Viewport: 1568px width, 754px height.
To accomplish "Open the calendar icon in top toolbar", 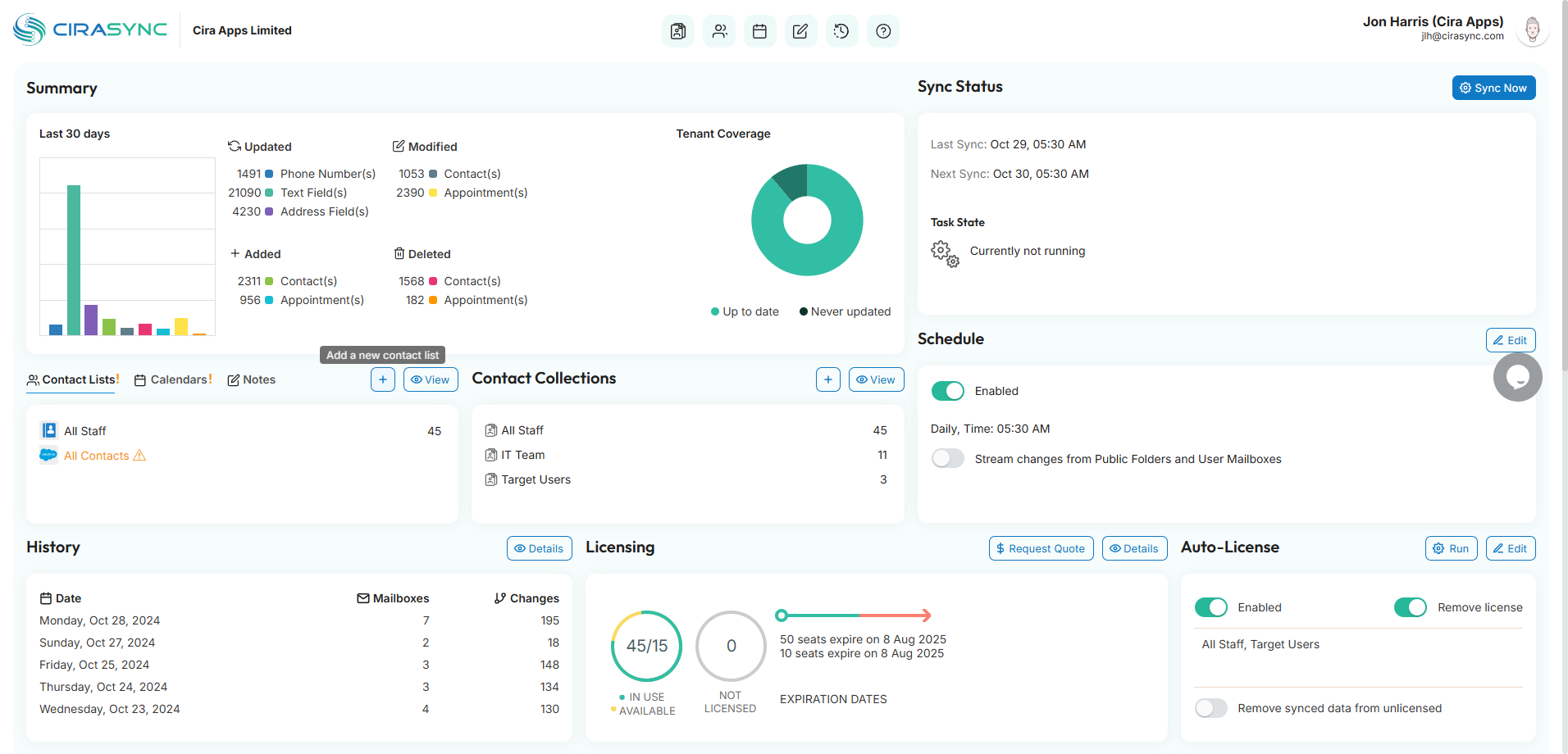I will (x=759, y=31).
